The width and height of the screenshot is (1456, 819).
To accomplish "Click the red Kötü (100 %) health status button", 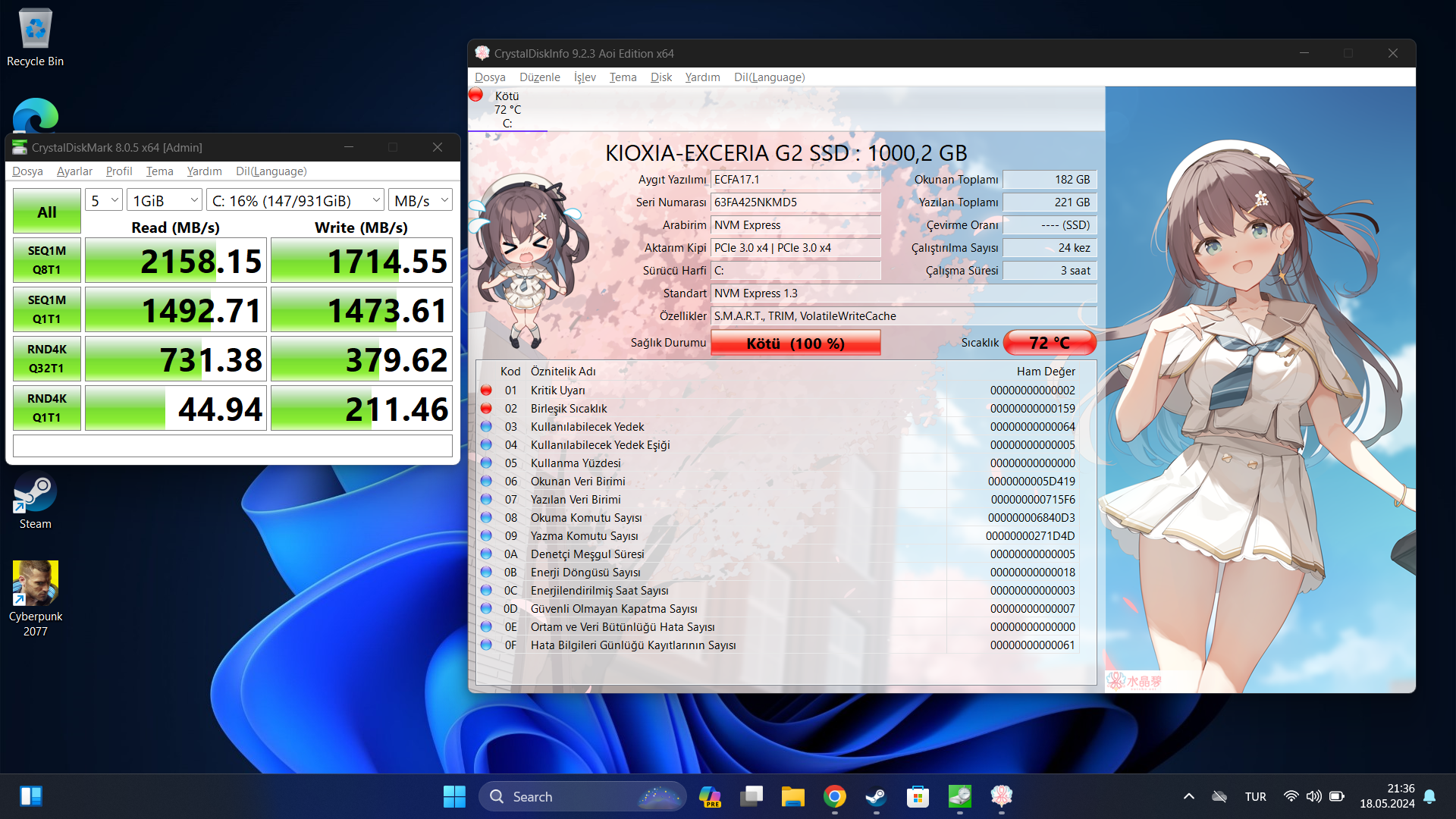I will [795, 343].
